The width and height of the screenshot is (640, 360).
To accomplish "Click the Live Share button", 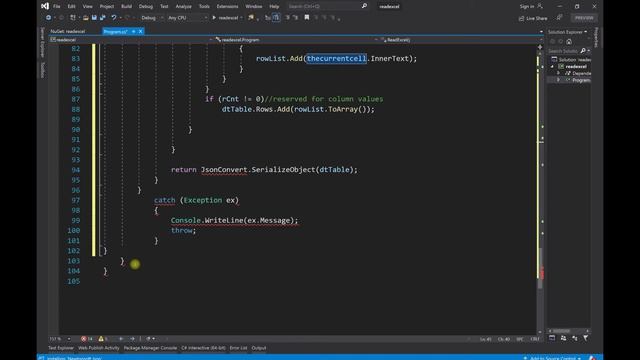I will click(x=533, y=18).
